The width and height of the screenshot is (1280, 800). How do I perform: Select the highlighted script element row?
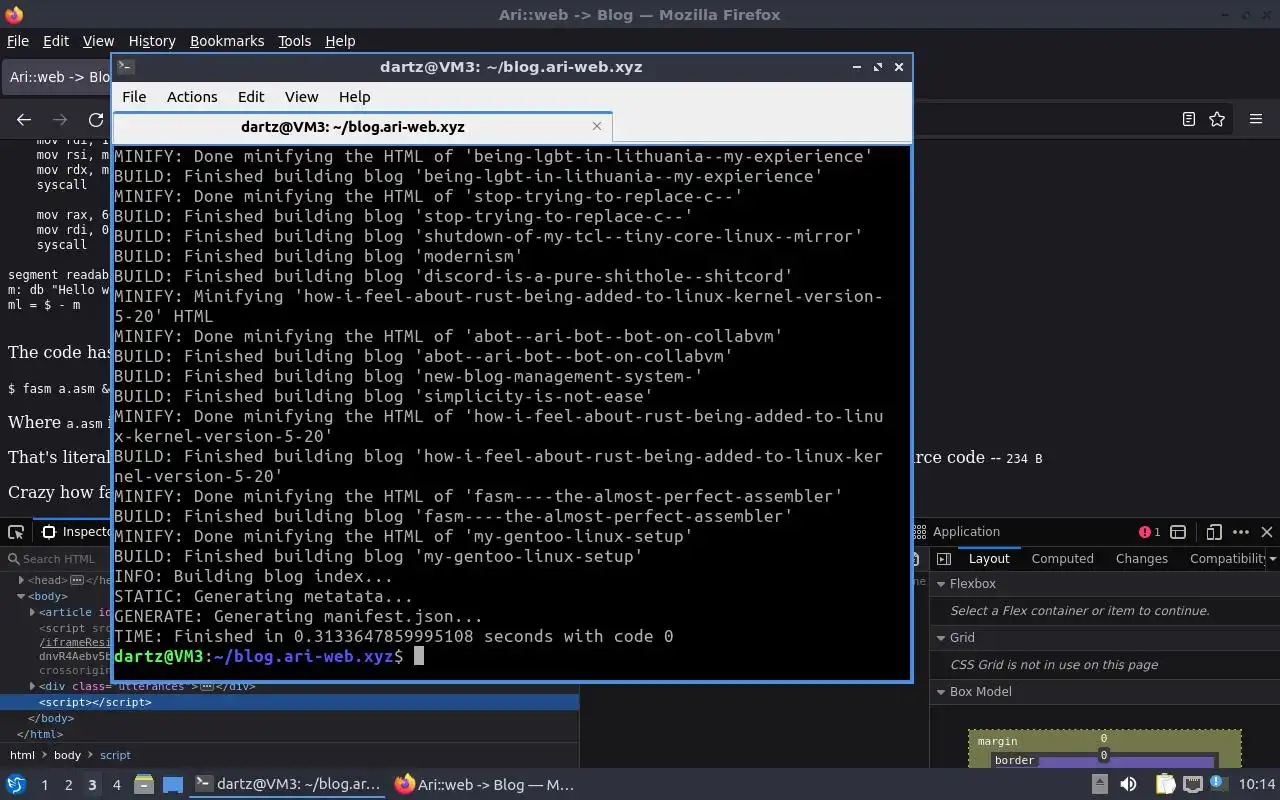click(x=289, y=702)
